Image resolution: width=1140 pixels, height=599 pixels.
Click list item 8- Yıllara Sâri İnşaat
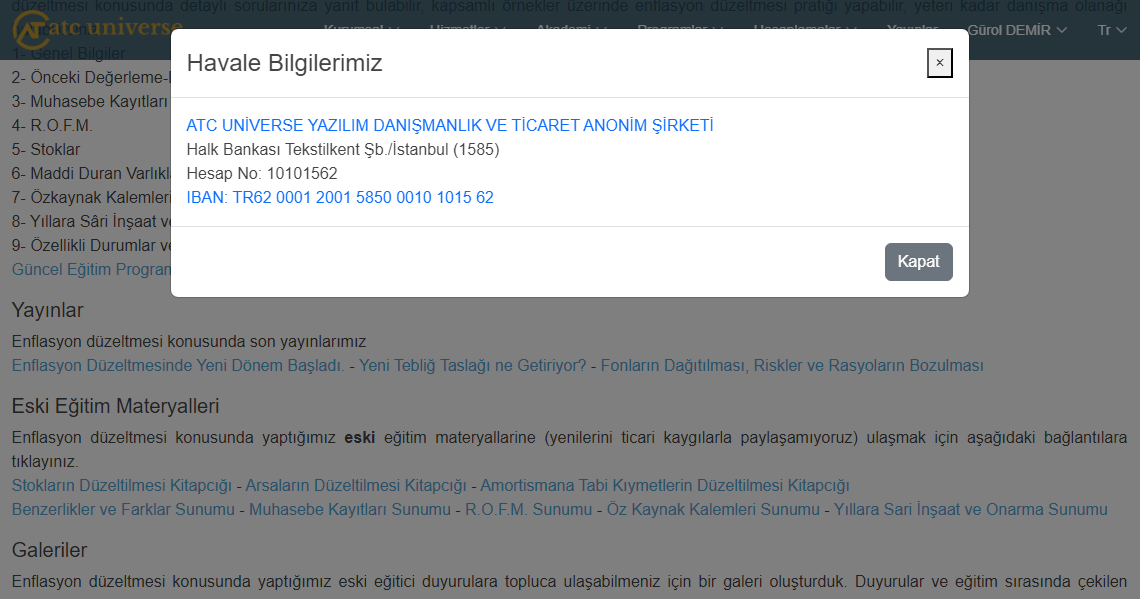[x=91, y=221]
